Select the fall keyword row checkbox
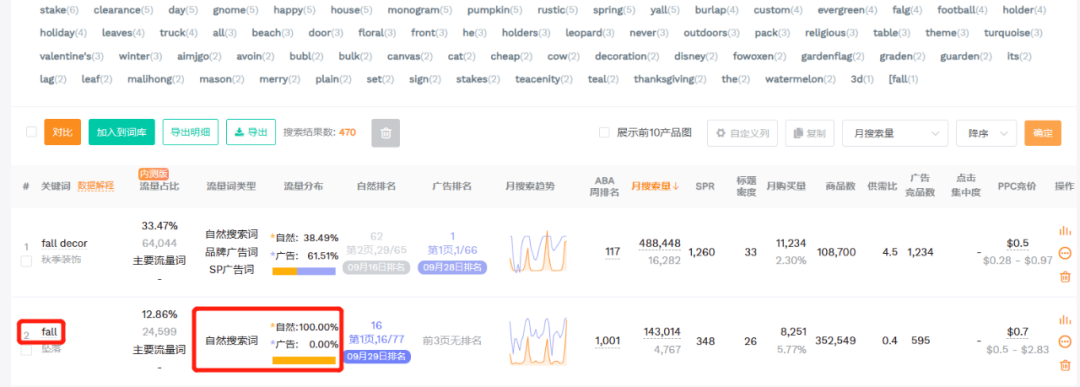Viewport: 1080px width, 387px height. [x=26, y=350]
